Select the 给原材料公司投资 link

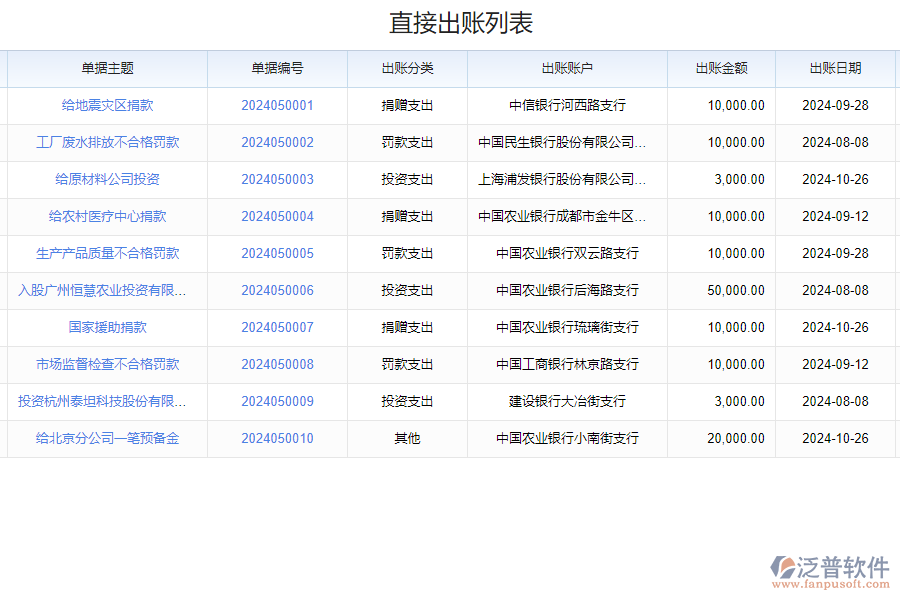tap(107, 179)
